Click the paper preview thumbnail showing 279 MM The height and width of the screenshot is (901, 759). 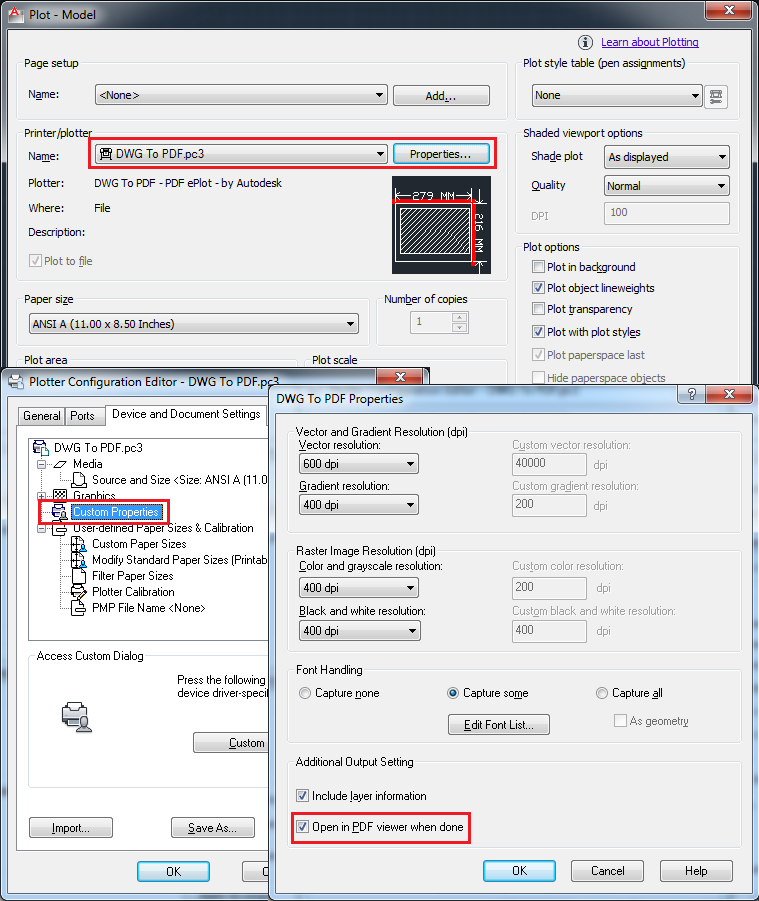[441, 225]
